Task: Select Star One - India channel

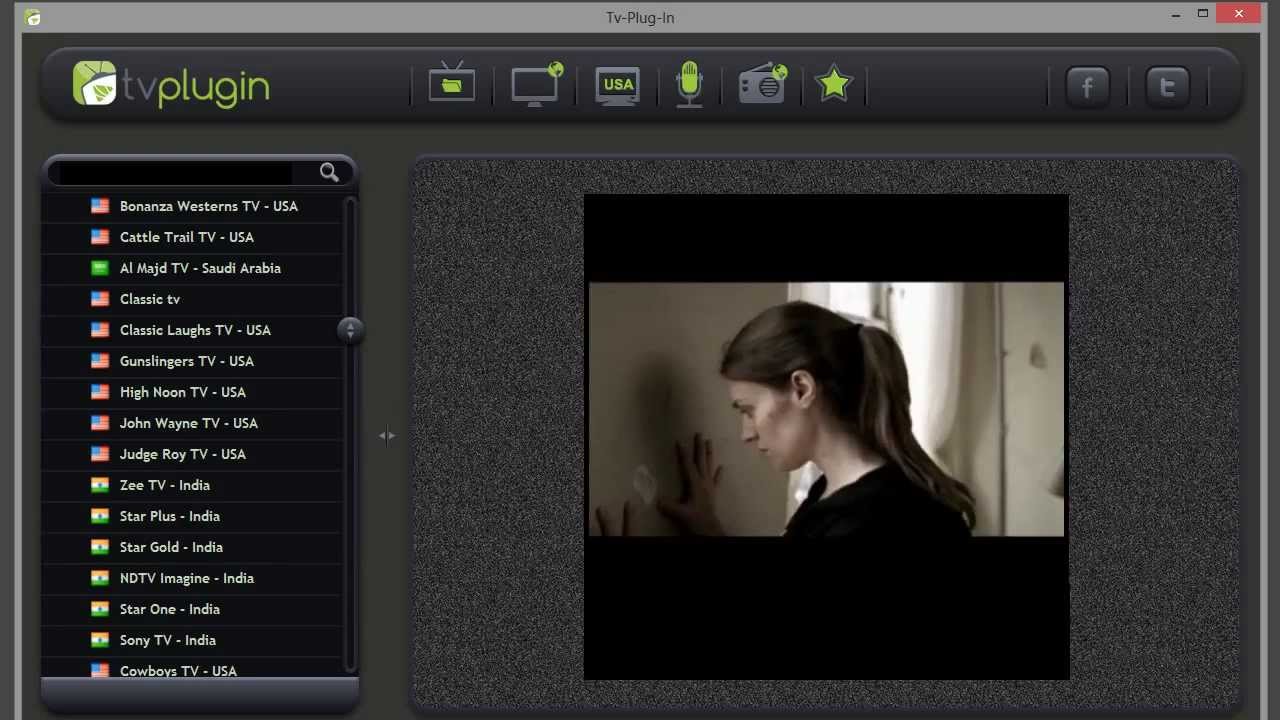Action: pos(193,609)
